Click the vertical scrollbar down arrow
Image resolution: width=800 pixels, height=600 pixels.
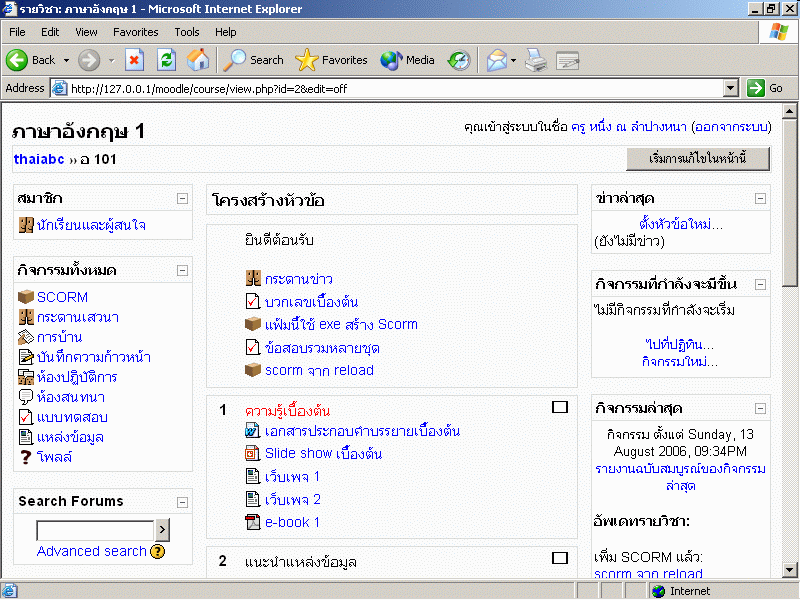pyautogui.click(x=790, y=571)
